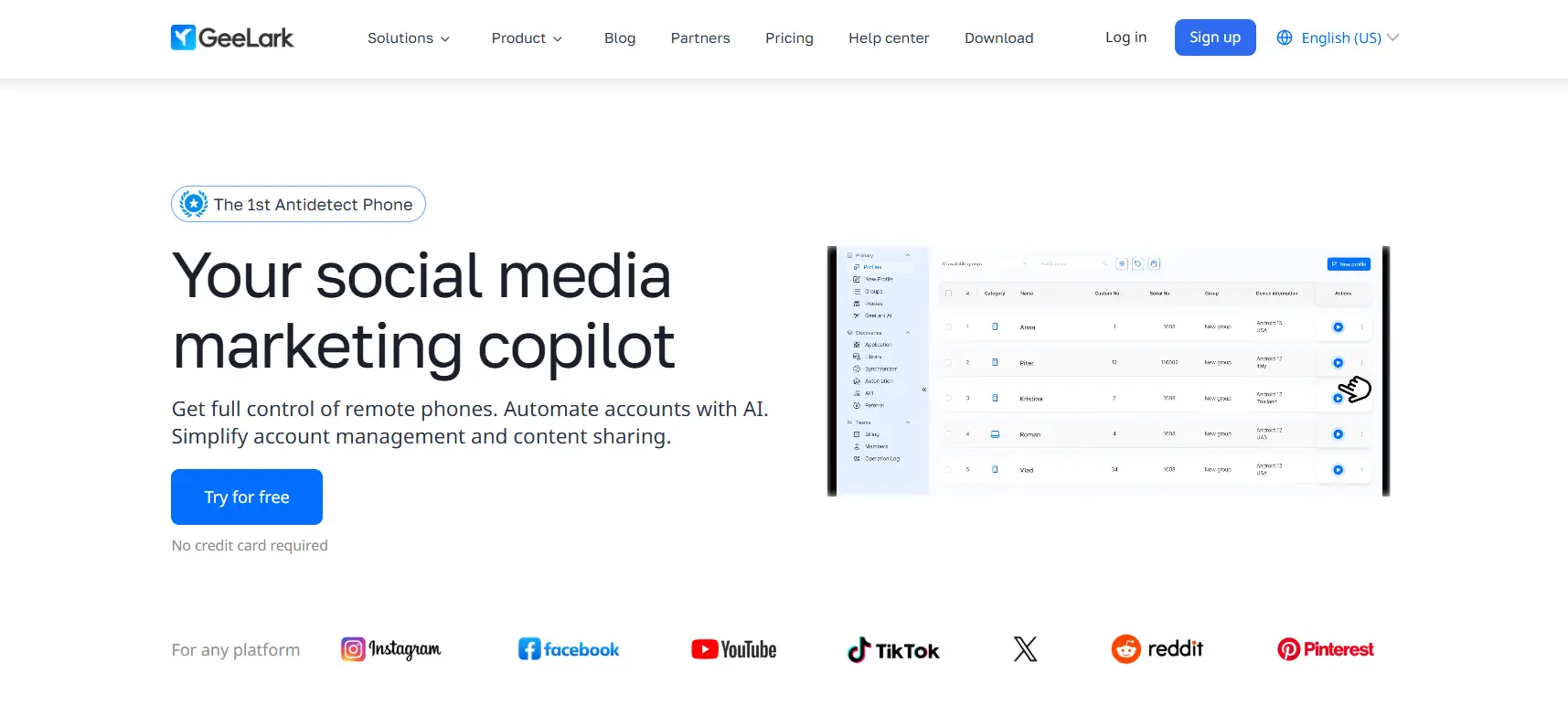
Task: Open the Instagram platform logo
Action: (x=390, y=649)
